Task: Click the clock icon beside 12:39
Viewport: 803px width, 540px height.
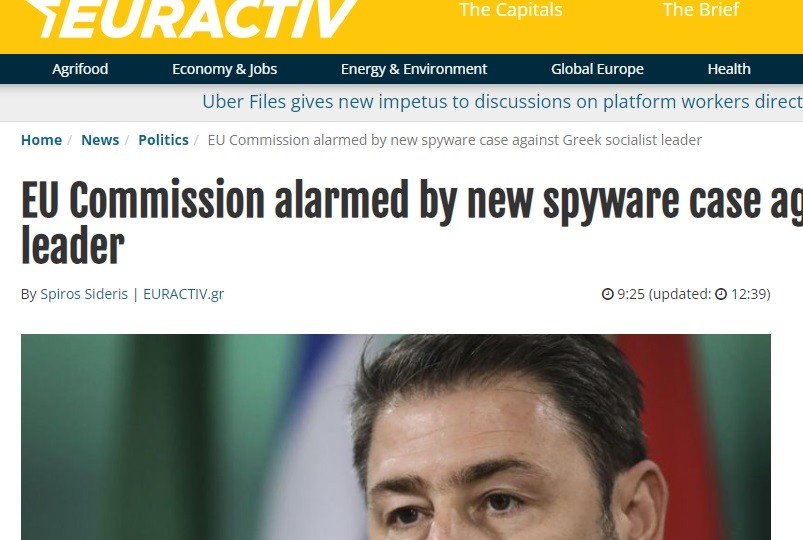Action: 721,294
